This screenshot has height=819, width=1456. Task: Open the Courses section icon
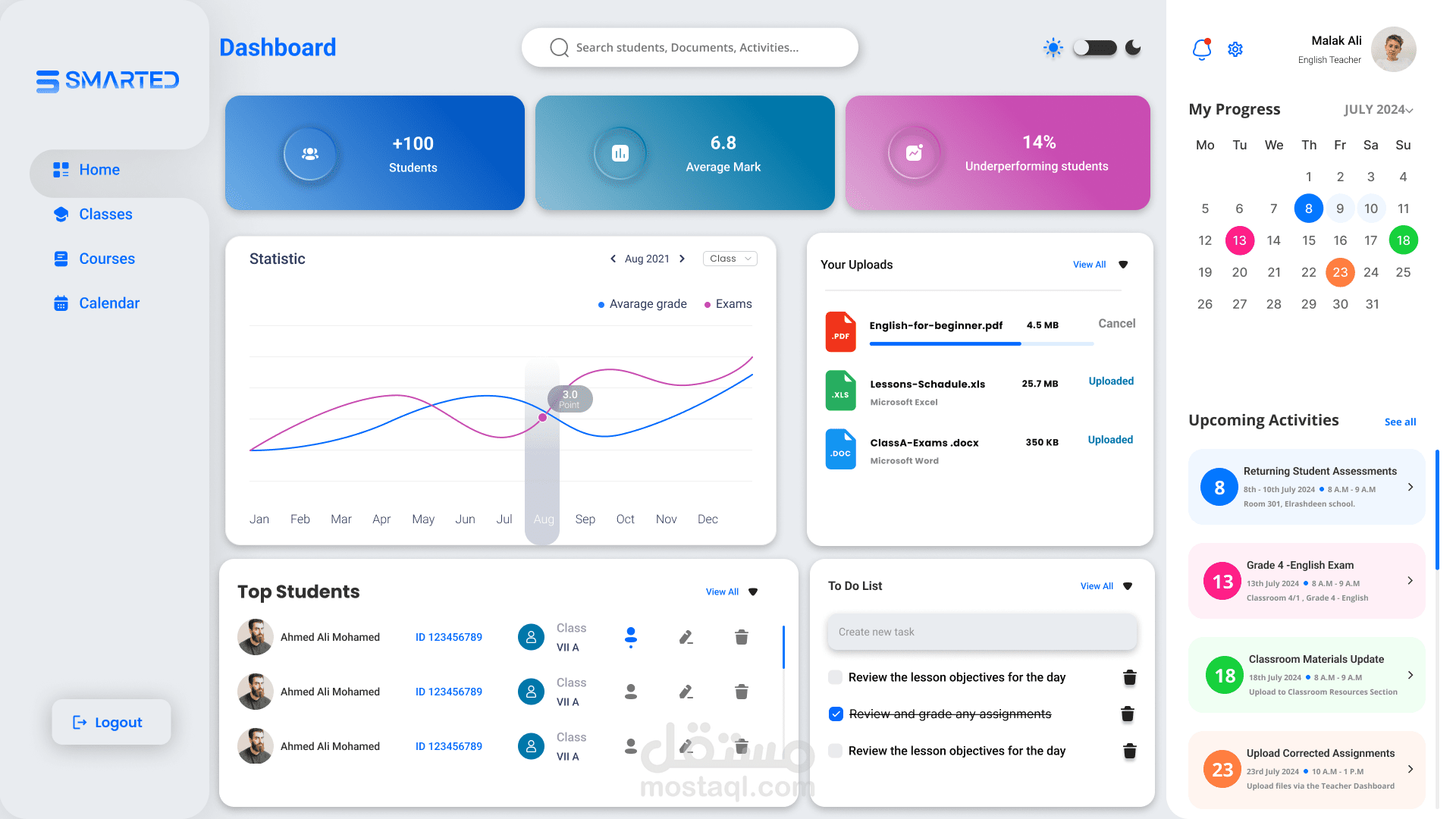tap(61, 259)
